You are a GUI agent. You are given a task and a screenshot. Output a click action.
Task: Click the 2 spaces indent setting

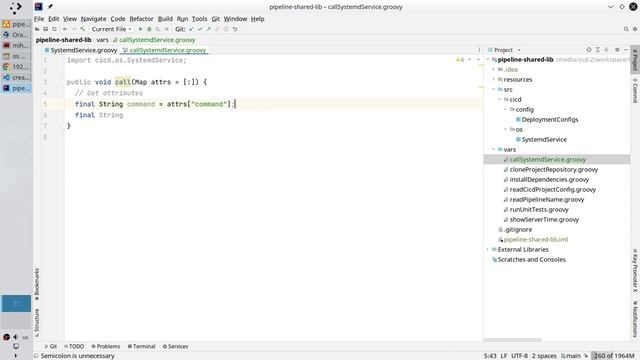pos(544,356)
